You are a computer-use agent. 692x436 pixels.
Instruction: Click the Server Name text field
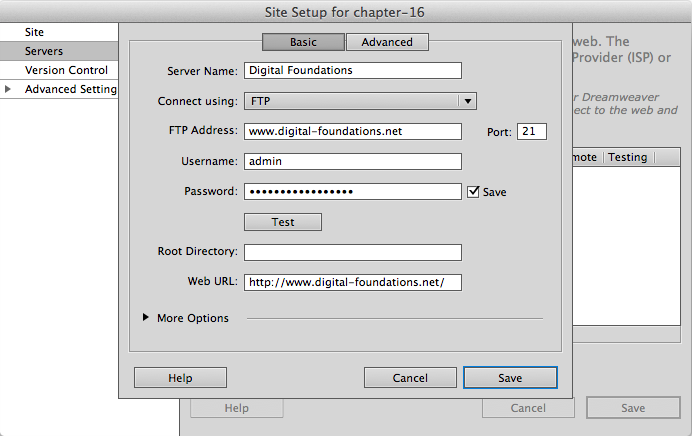click(352, 71)
